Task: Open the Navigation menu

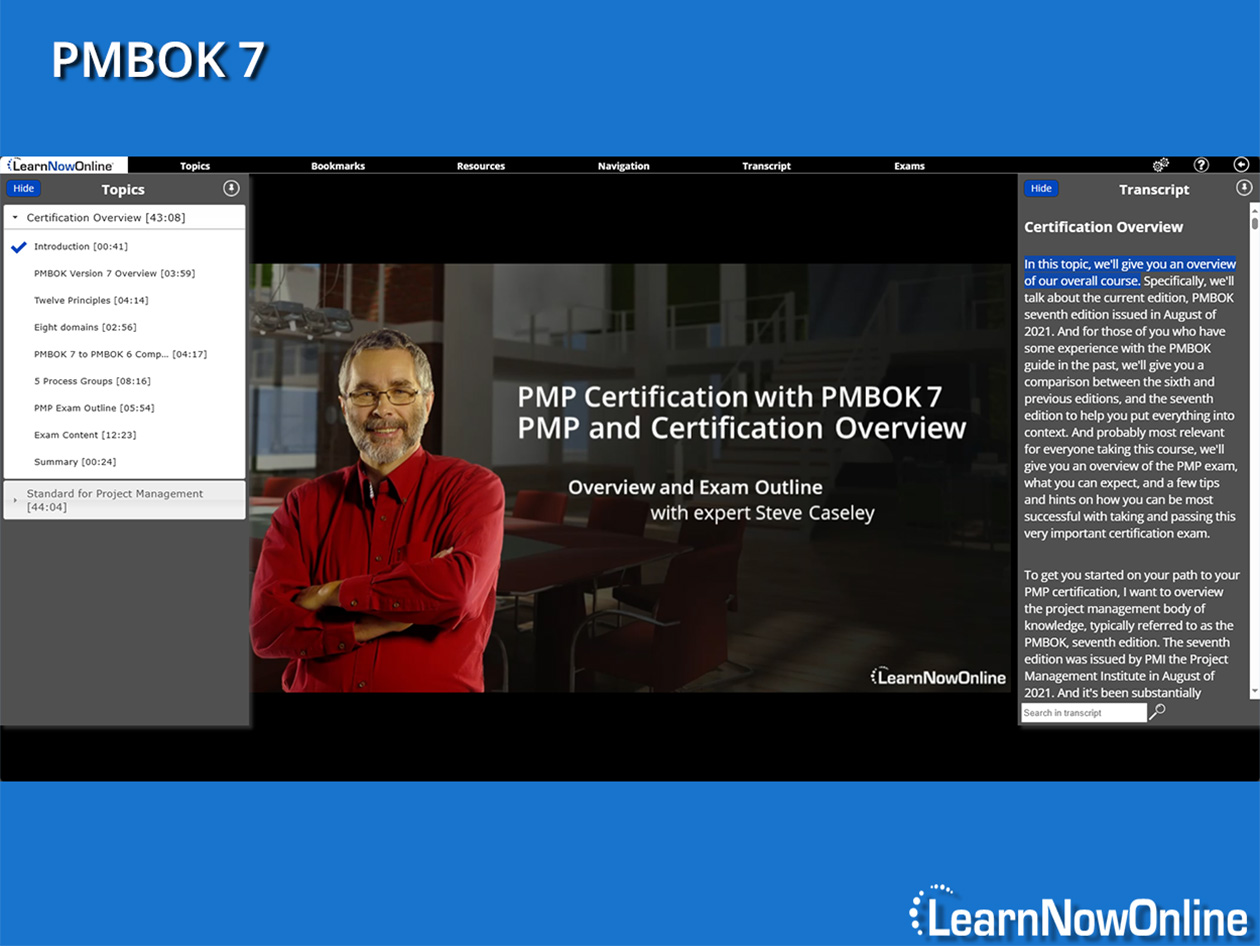Action: (x=624, y=166)
